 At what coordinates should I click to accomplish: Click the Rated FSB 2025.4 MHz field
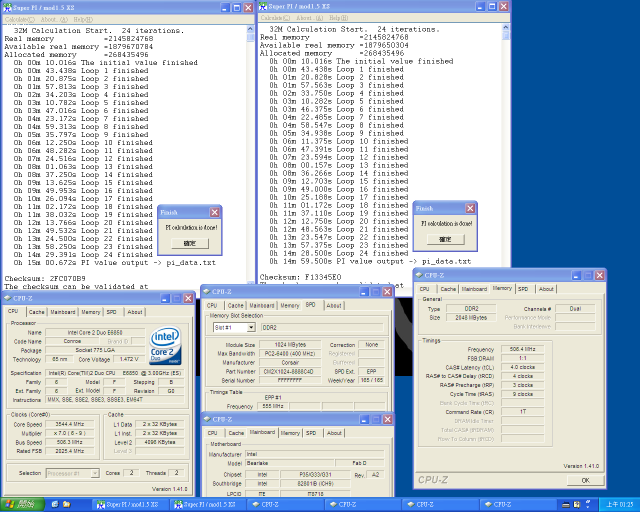(x=69, y=451)
